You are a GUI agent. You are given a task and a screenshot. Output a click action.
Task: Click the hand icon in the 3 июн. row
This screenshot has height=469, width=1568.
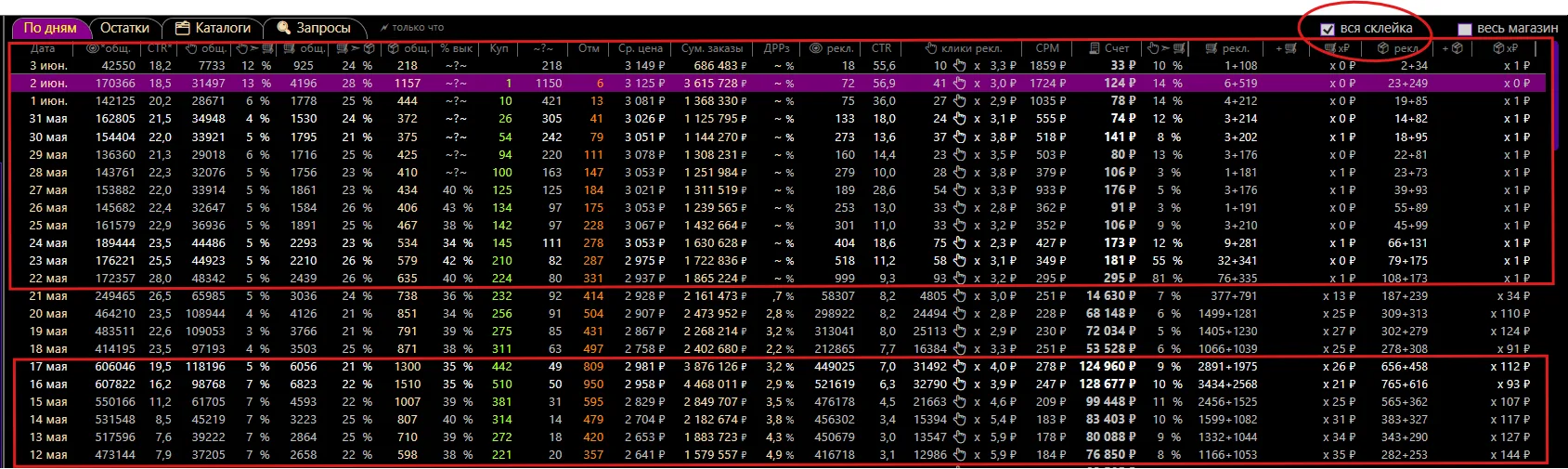point(960,66)
